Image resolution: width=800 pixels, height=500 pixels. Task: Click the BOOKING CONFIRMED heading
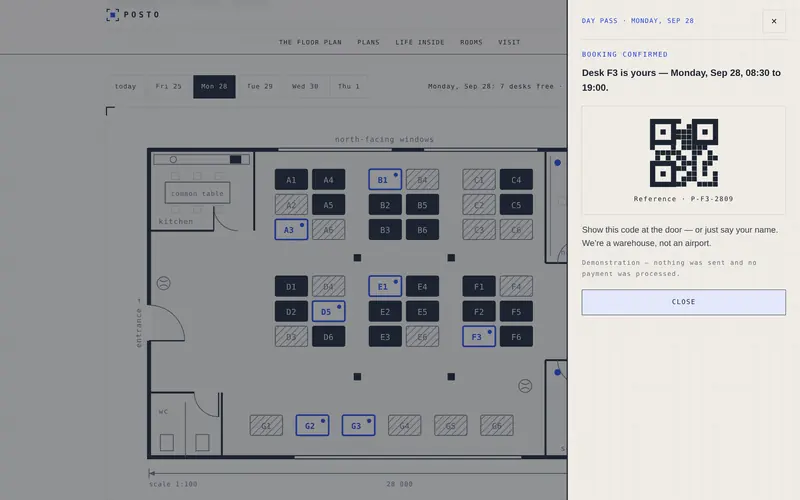pyautogui.click(x=624, y=54)
